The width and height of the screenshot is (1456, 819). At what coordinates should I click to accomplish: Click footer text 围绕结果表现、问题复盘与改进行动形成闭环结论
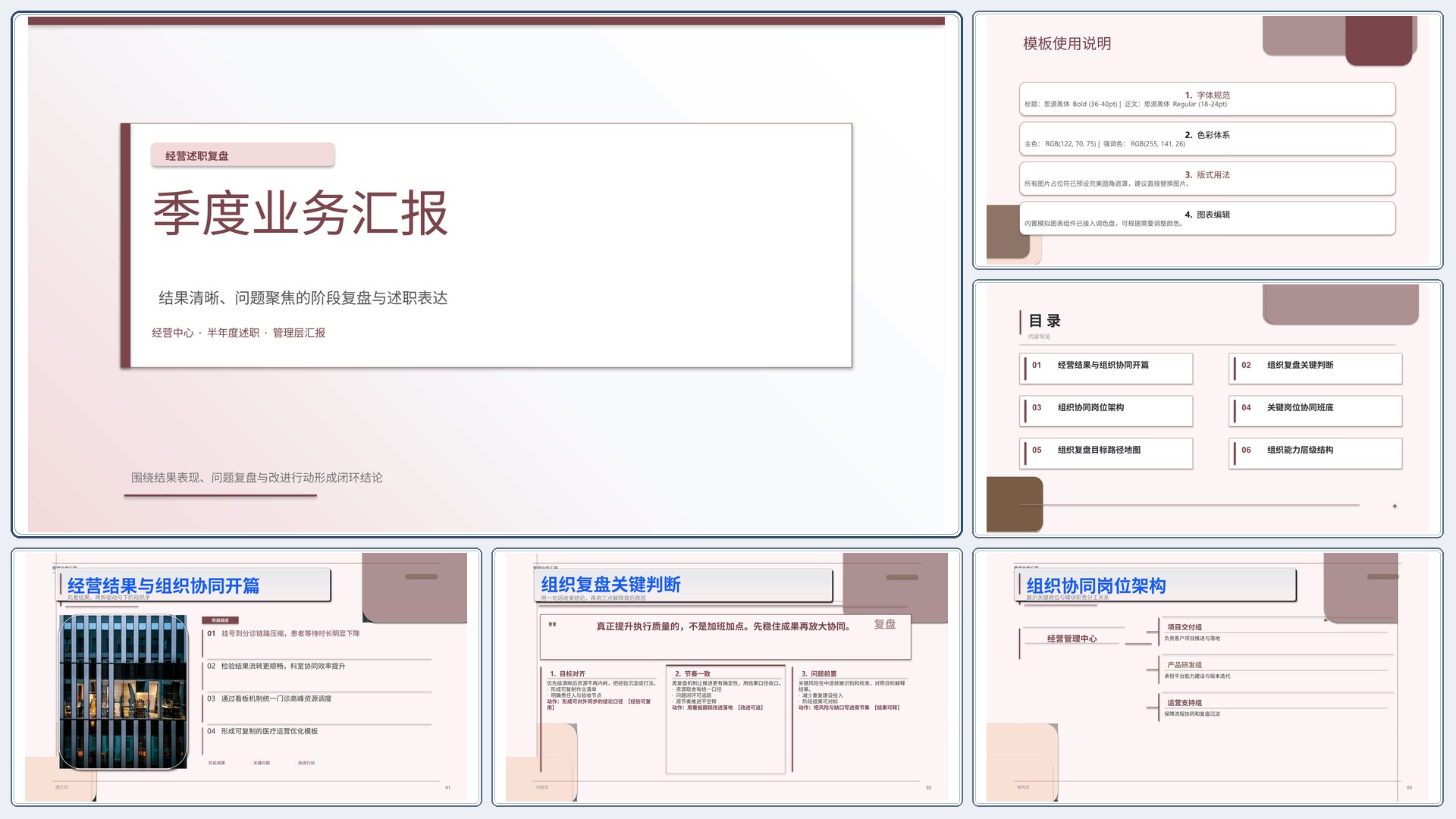(256, 478)
